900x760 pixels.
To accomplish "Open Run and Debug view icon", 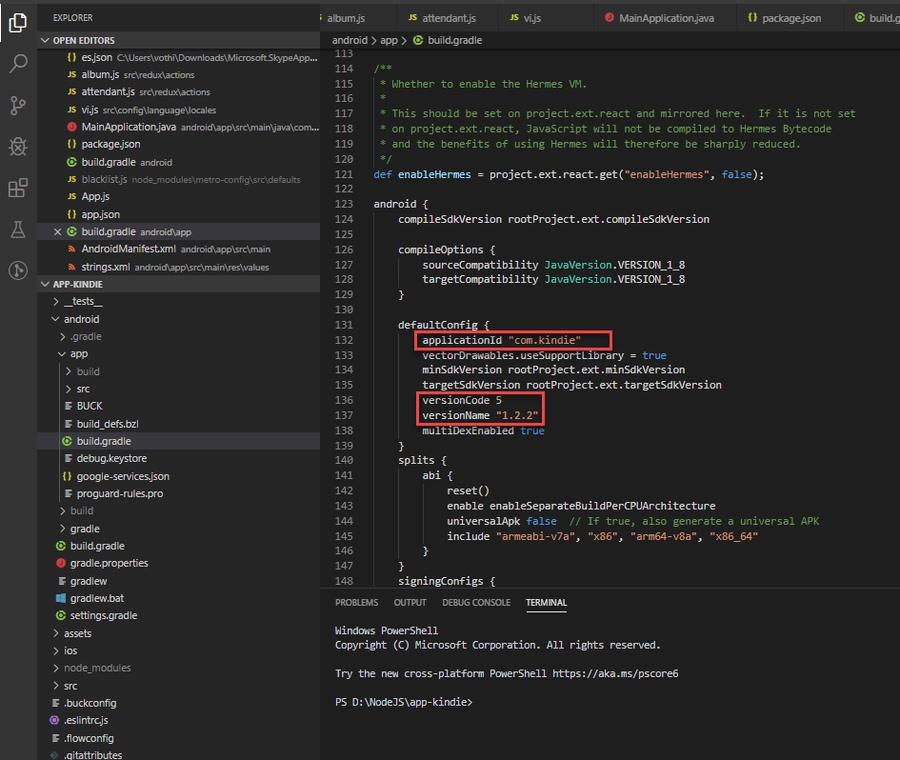I will [18, 147].
